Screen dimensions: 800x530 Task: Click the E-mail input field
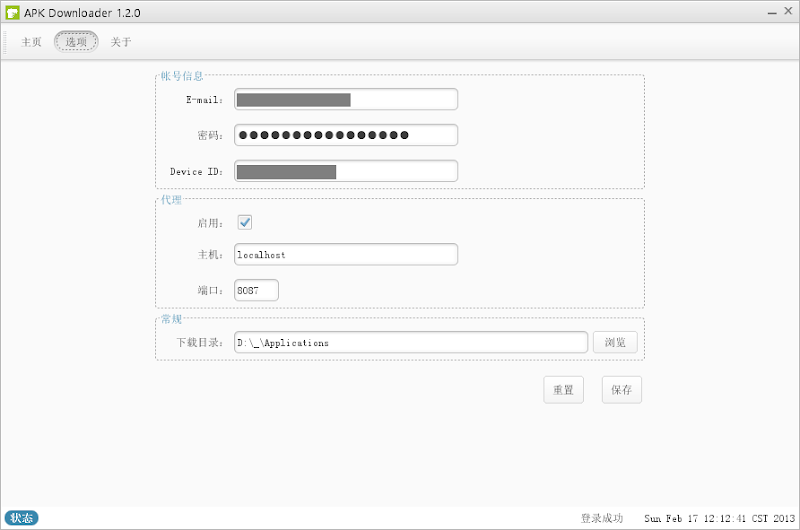point(346,99)
